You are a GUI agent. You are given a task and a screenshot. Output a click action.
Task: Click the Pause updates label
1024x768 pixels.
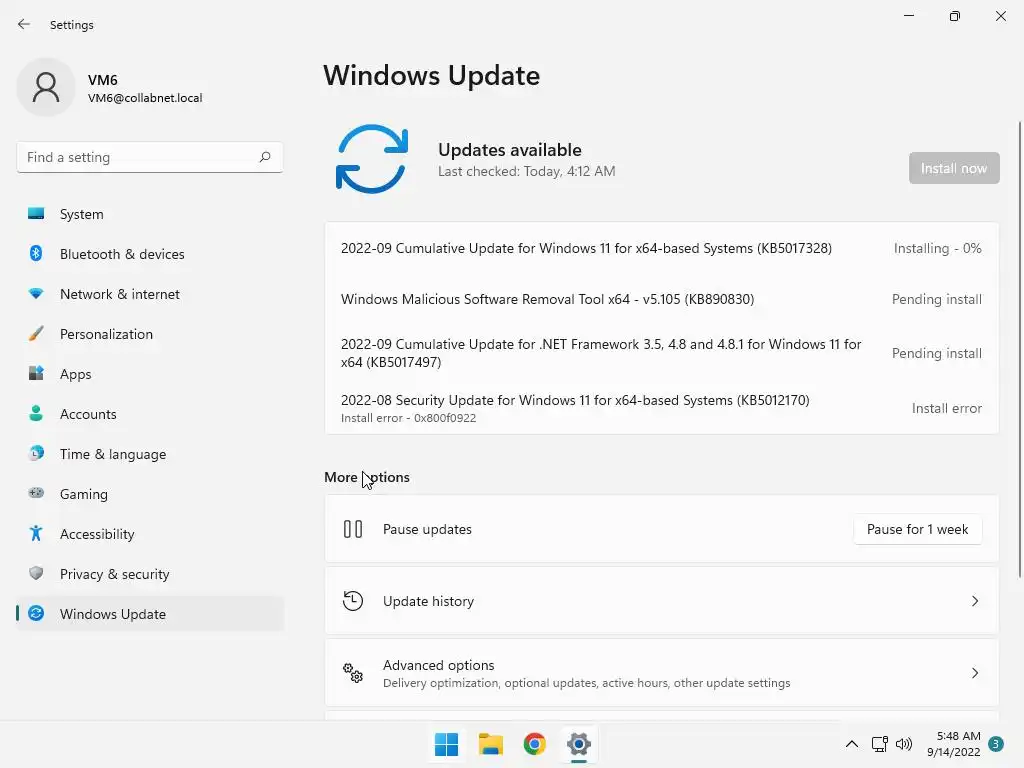(x=427, y=529)
